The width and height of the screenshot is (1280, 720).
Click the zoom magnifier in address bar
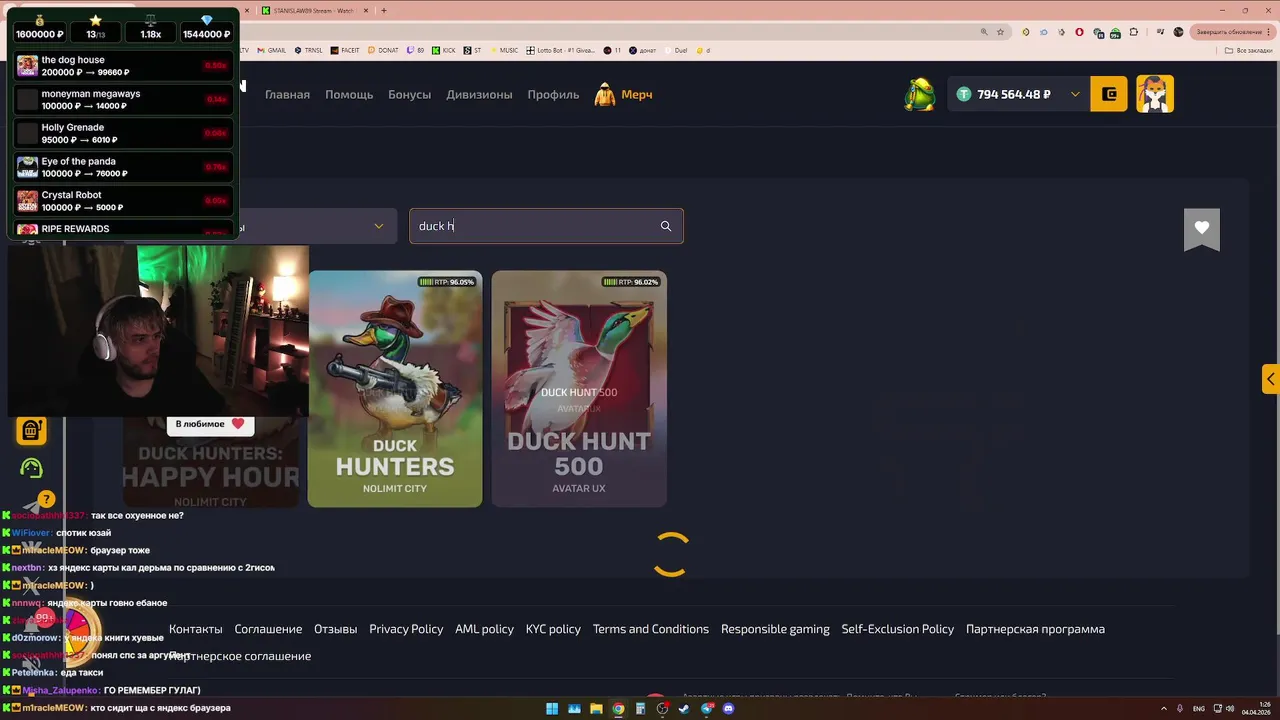[982, 32]
